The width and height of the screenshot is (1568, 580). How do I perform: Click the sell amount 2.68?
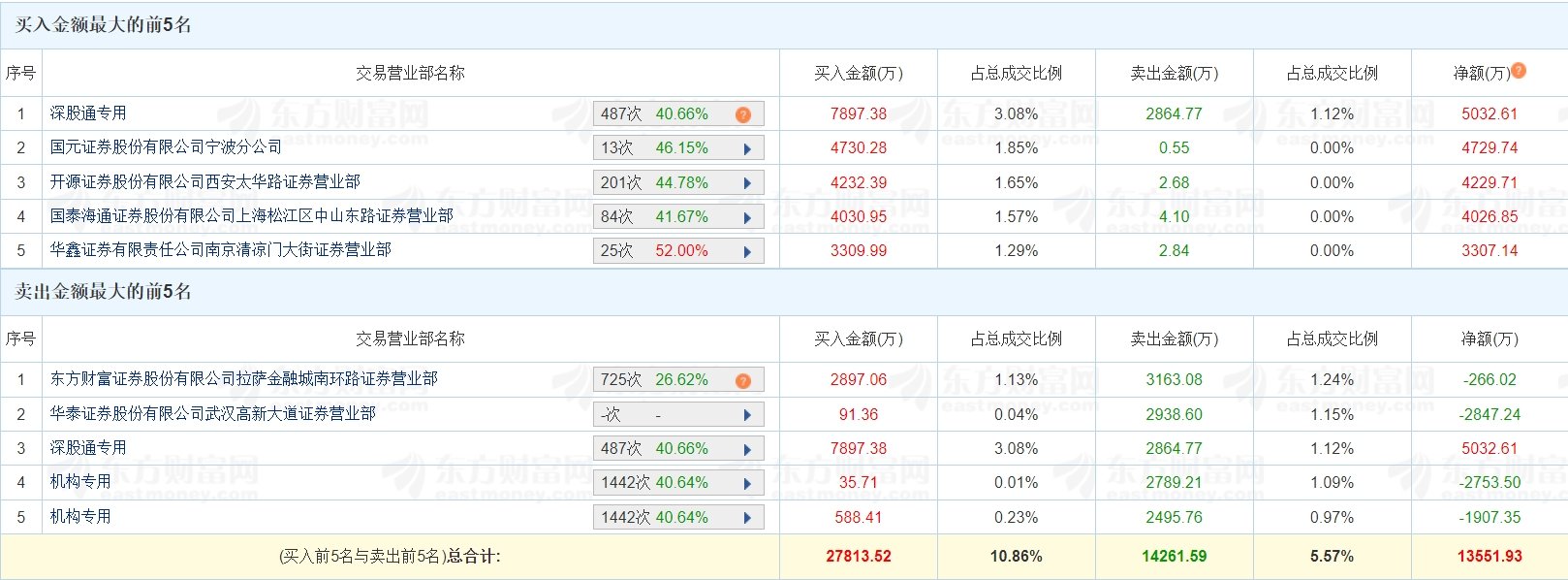click(1175, 182)
